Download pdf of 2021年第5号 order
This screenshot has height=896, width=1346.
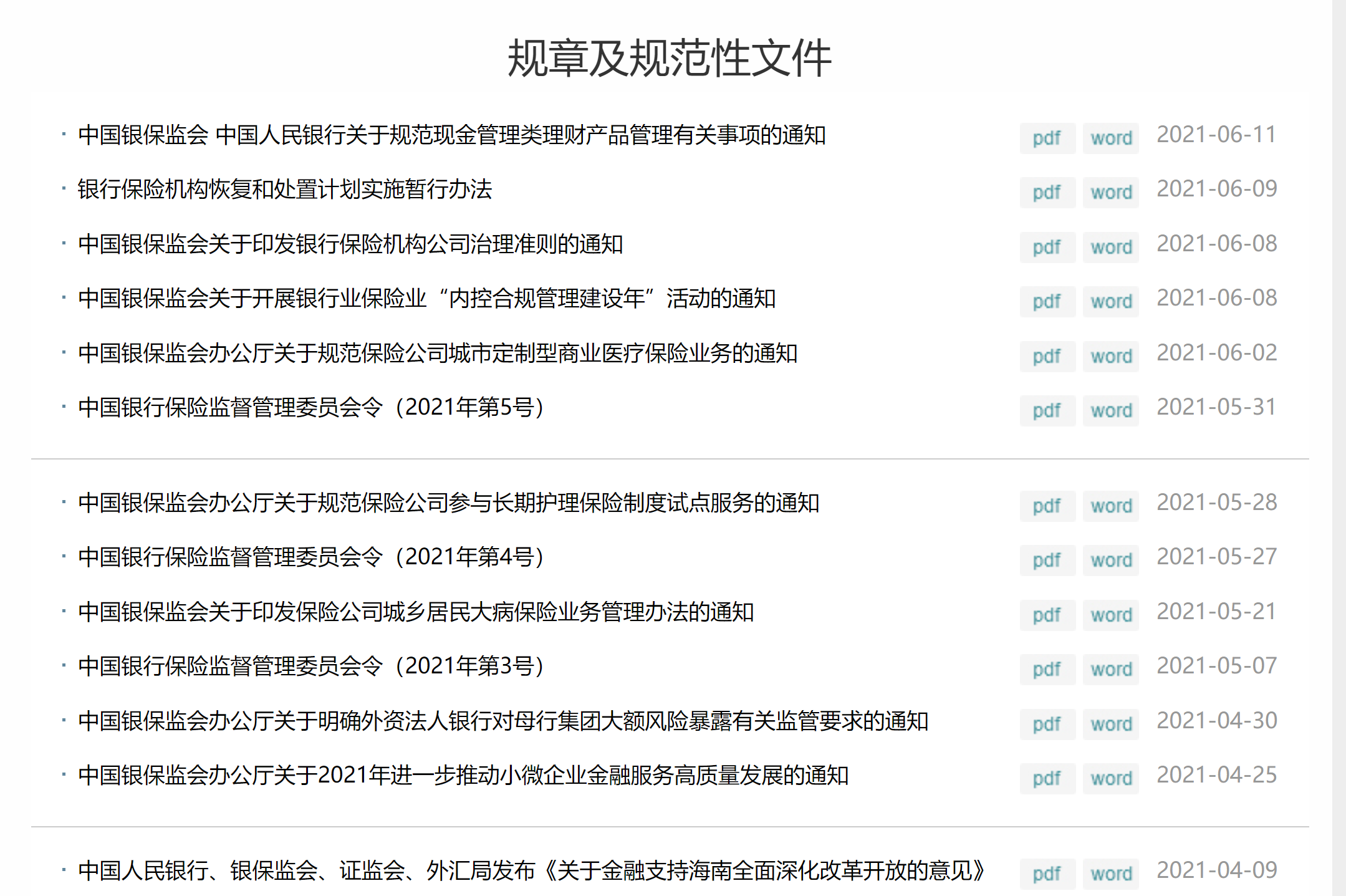coord(1047,410)
